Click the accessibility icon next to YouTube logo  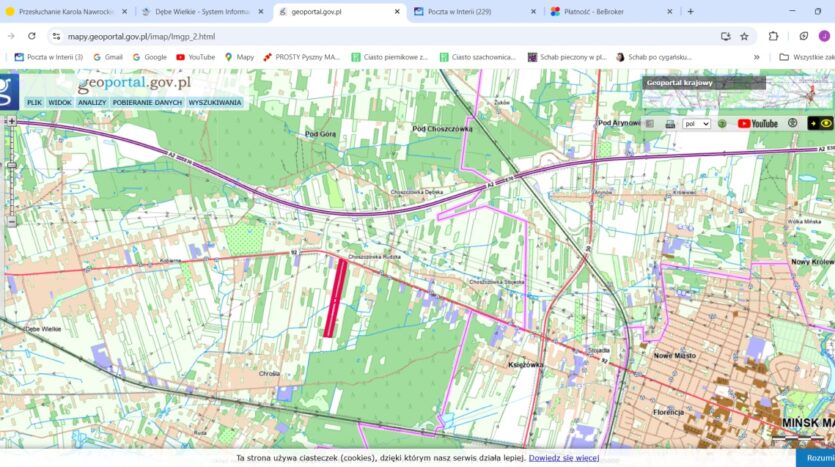tap(792, 124)
